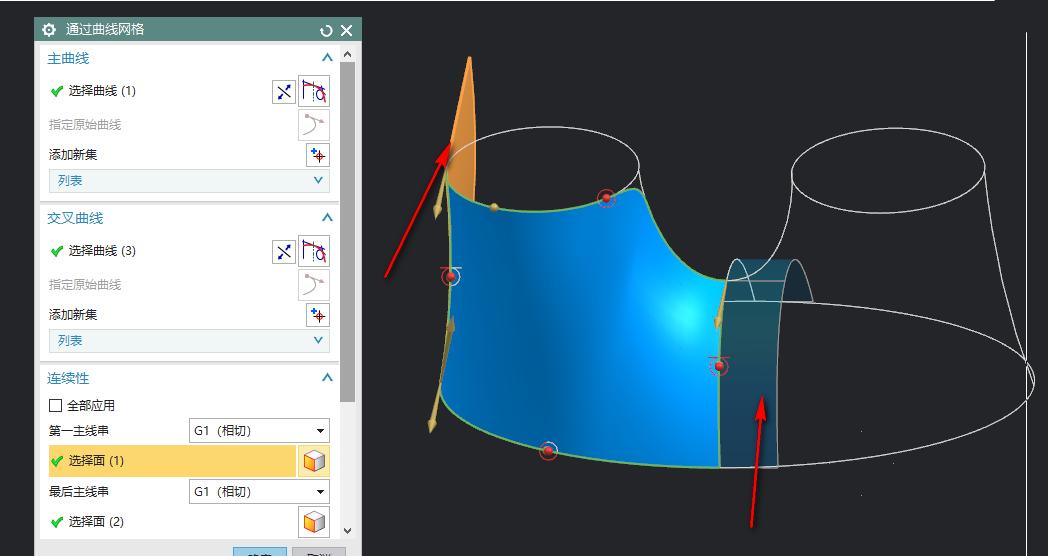Select red handle on top mesh edge

coord(606,198)
